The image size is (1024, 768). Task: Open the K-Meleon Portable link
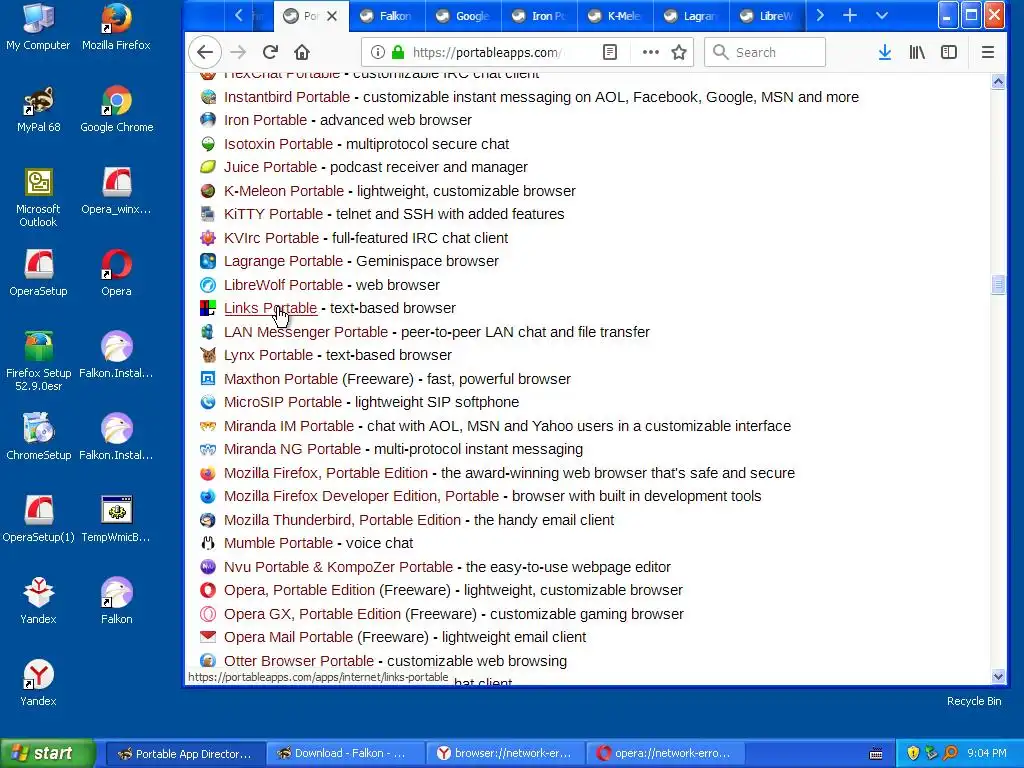coord(283,191)
